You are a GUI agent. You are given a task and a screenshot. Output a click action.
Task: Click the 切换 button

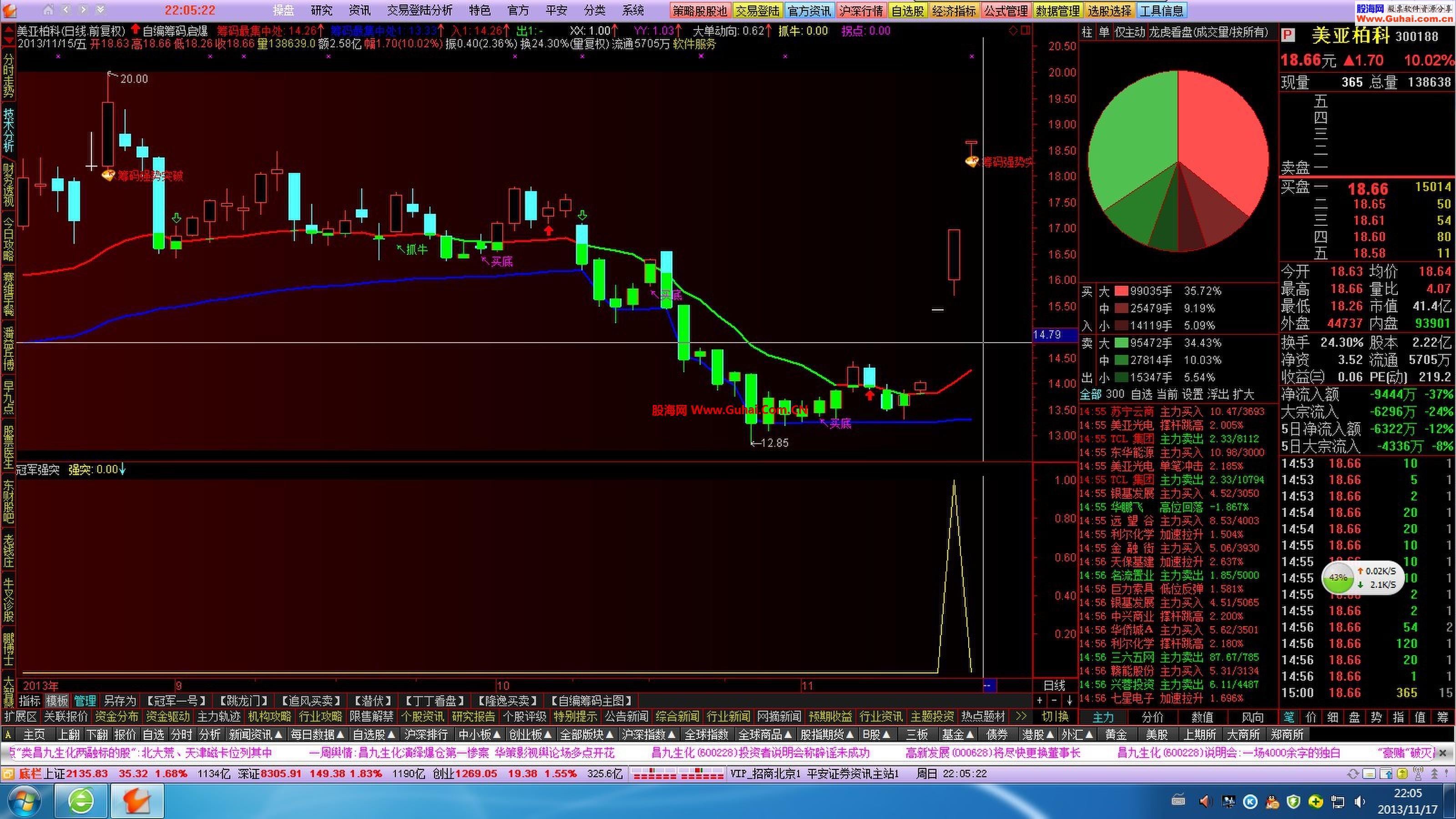coord(1055,717)
